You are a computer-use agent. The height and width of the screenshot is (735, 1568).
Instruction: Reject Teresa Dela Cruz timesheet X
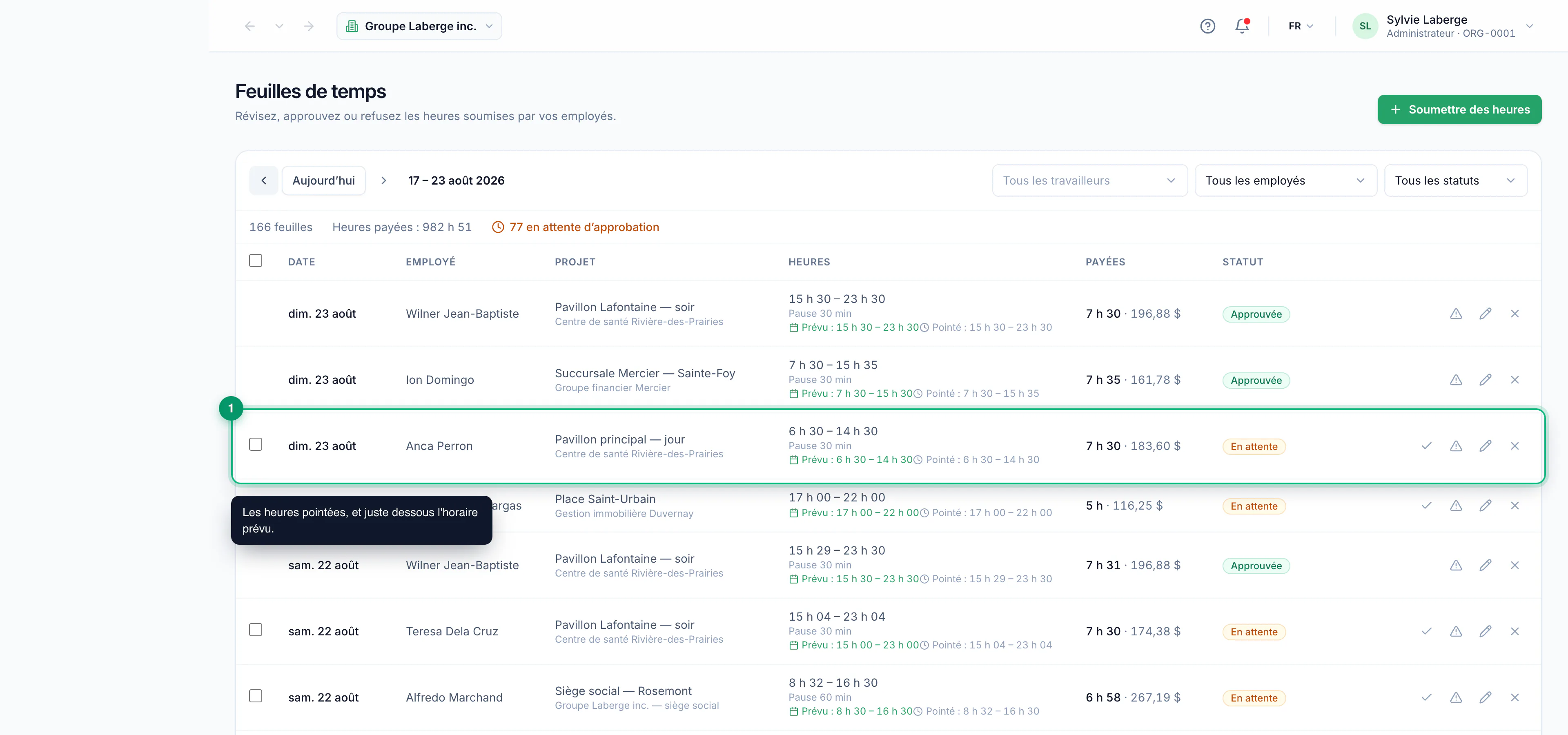(1515, 632)
